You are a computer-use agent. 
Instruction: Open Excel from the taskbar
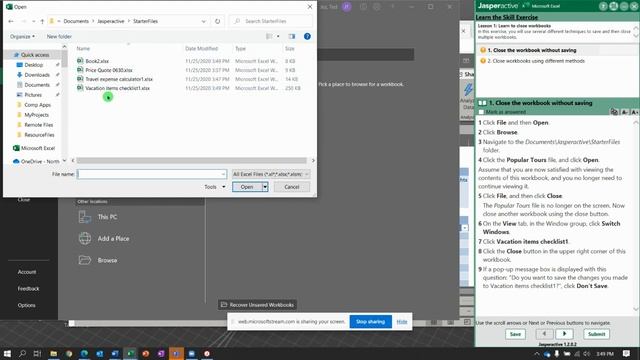(130, 353)
